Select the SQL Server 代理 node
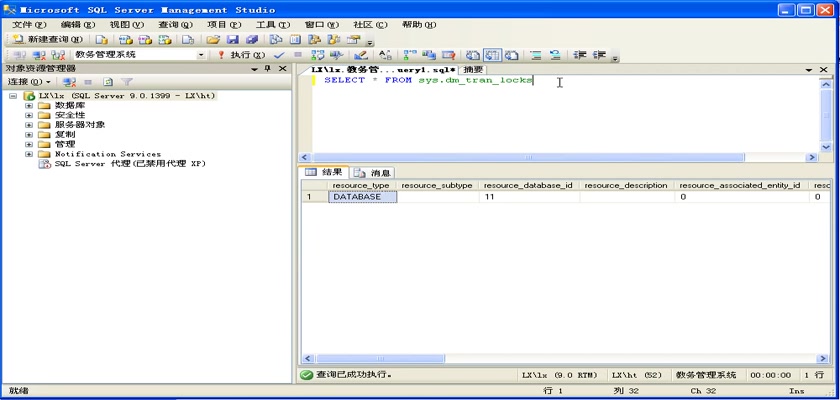This screenshot has width=840, height=400. pos(130,164)
